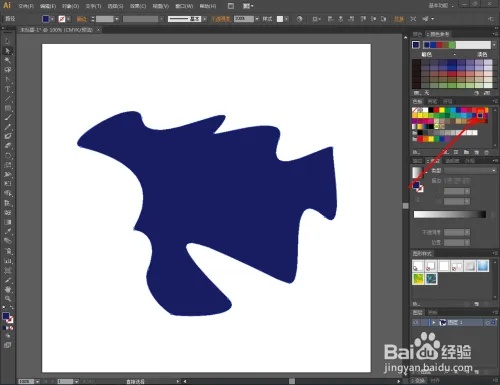Select the Type tool
The height and width of the screenshot is (385, 500).
click(x=7, y=89)
